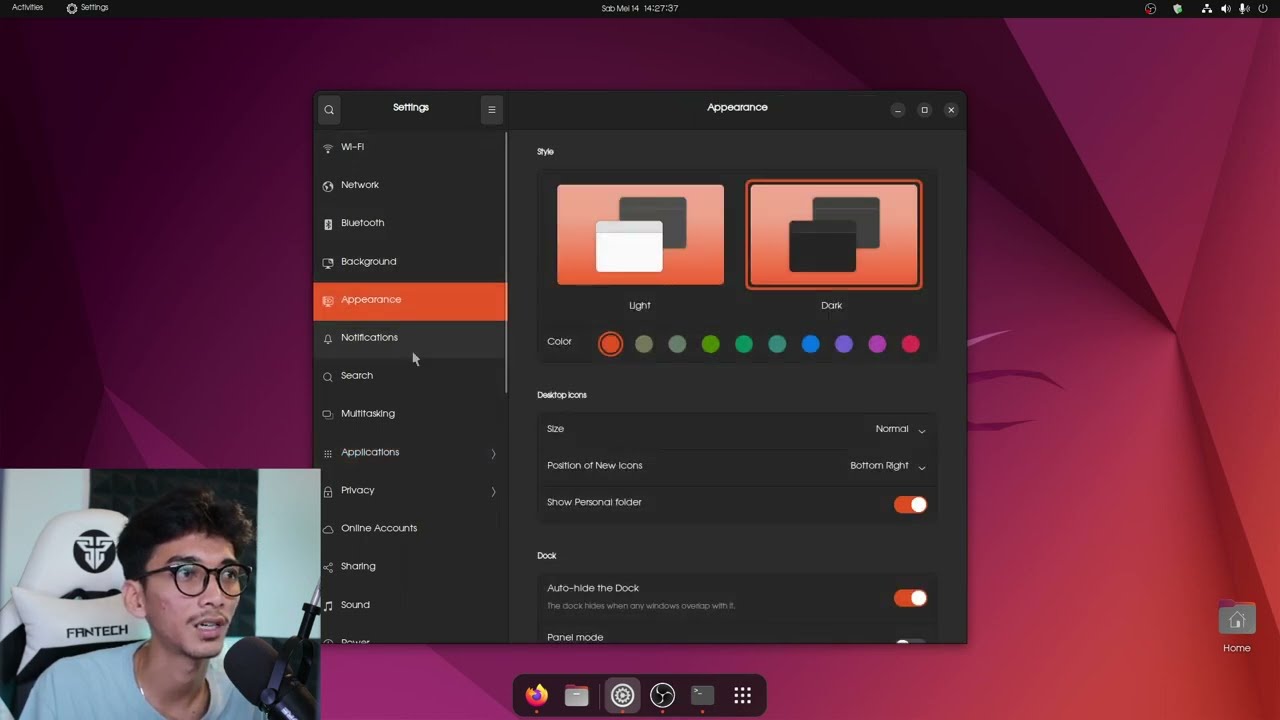Image resolution: width=1280 pixels, height=720 pixels.
Task: Go to Network settings
Action: click(x=410, y=185)
